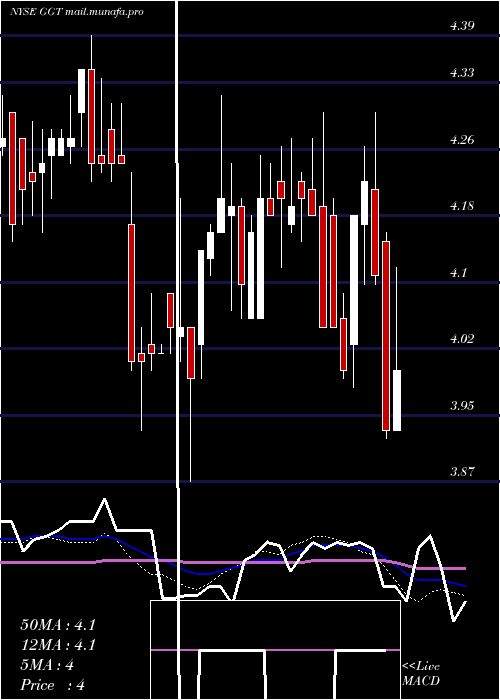
Task: Click the 4.02 price axis label
Action: point(462,339)
